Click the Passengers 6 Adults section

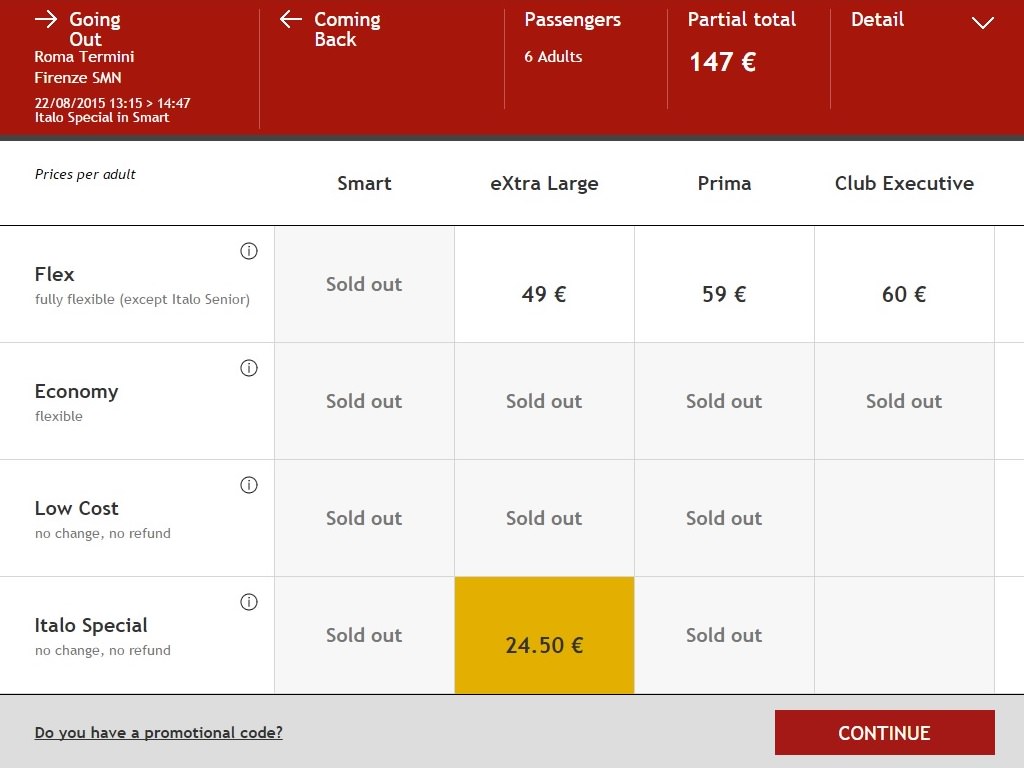pos(572,38)
